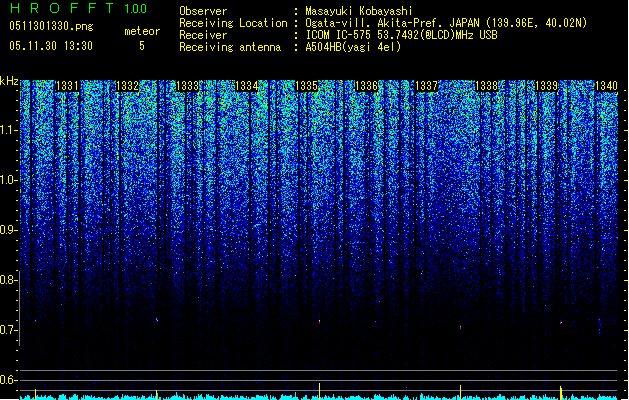Click the 0.6 kHz axis label
The image size is (629, 400).
point(8,380)
